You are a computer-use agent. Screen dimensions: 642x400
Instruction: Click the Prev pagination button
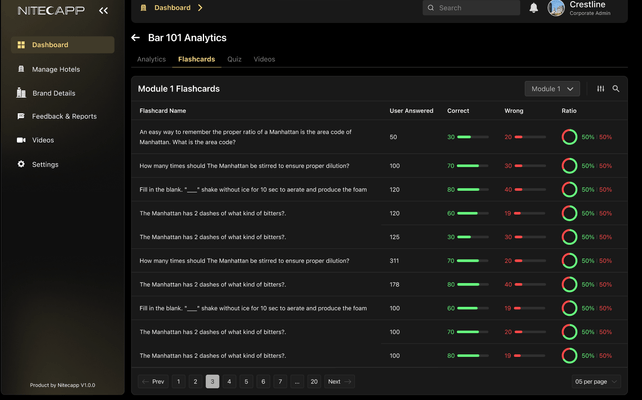pos(153,381)
